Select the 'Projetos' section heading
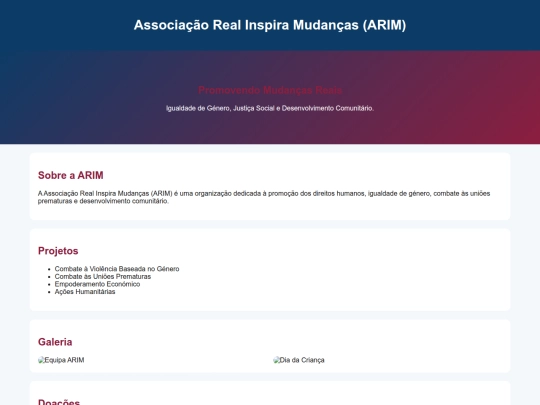This screenshot has height=405, width=540. coord(58,251)
